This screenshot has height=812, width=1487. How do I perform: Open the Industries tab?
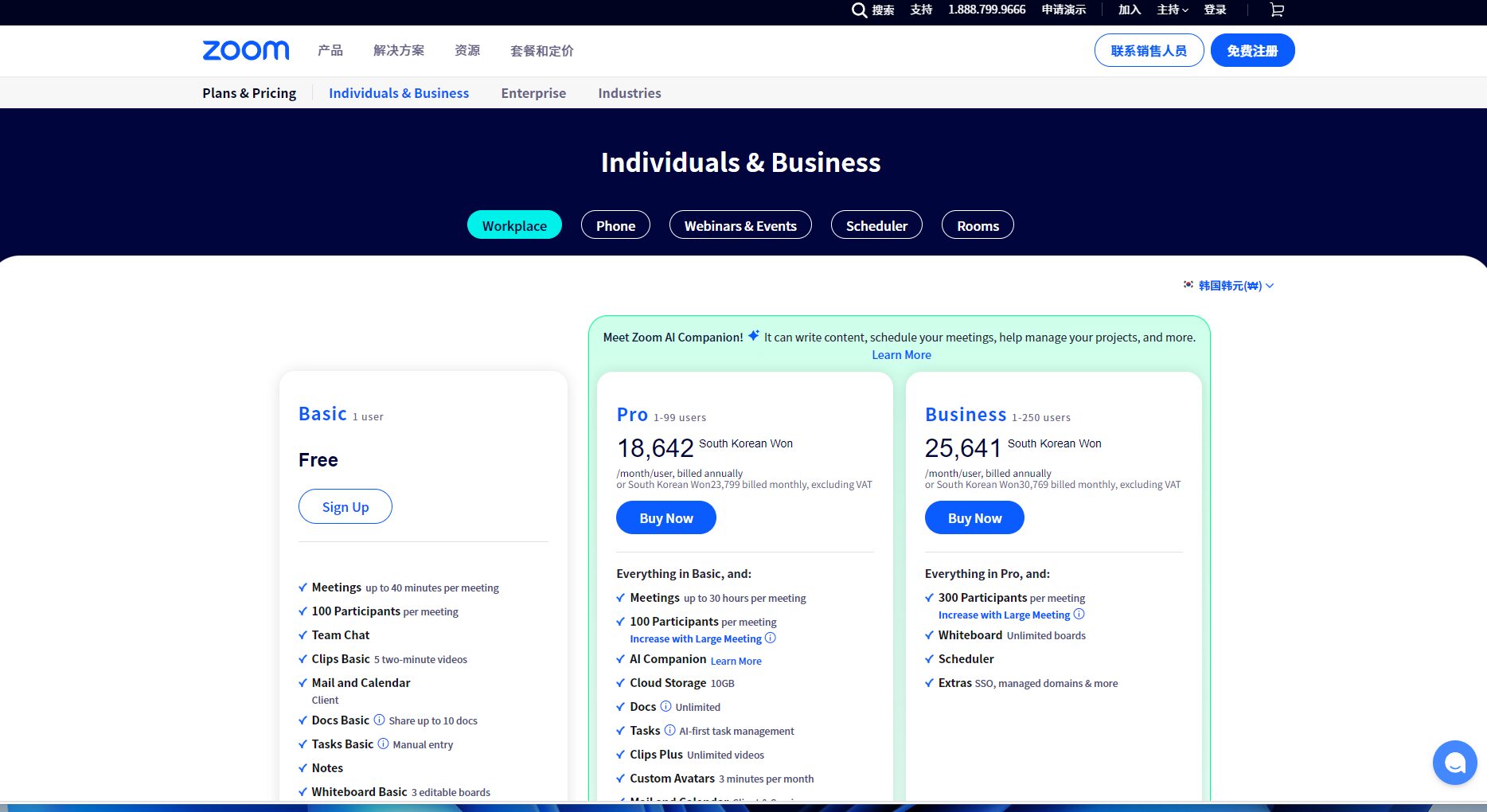(629, 93)
